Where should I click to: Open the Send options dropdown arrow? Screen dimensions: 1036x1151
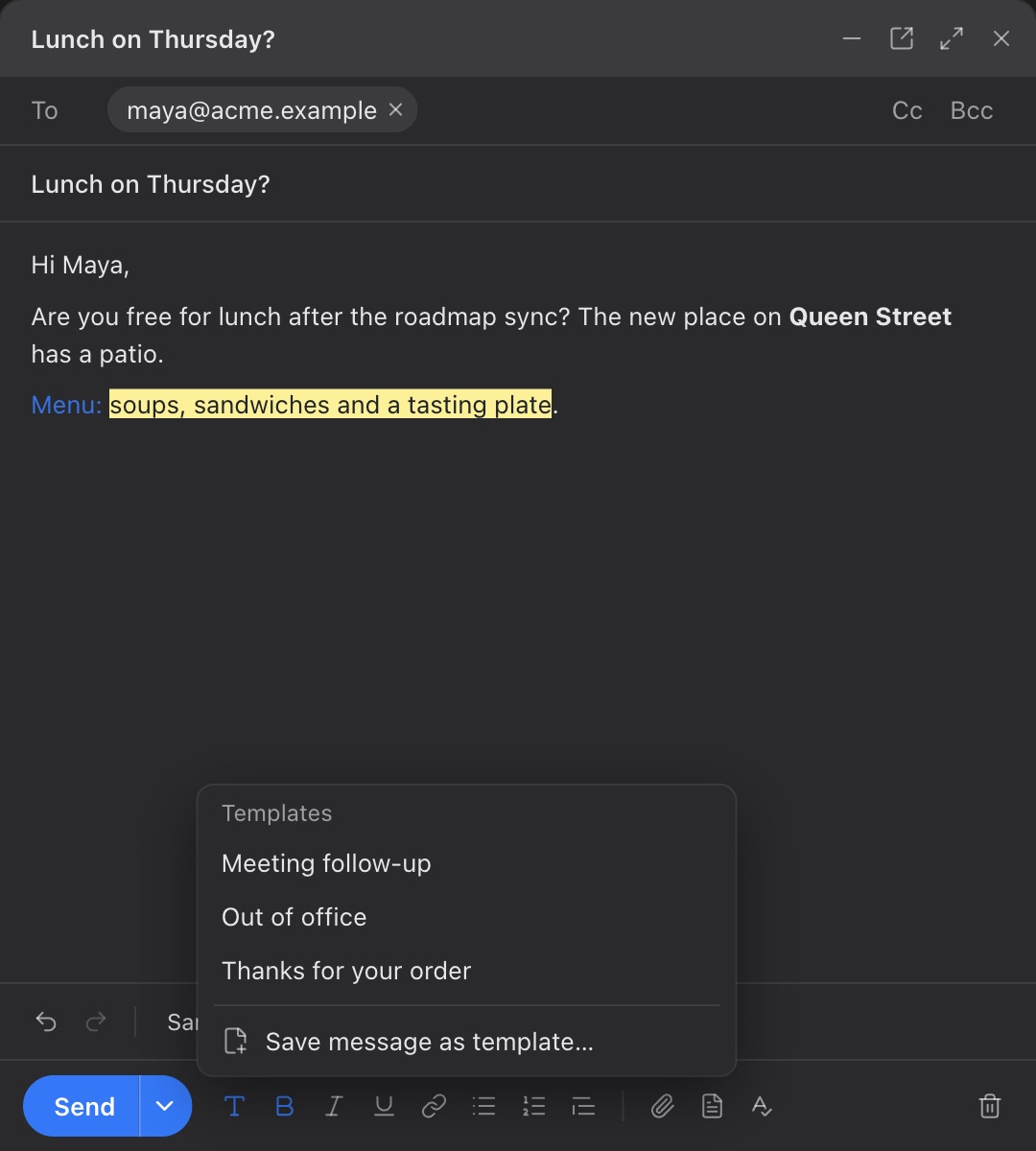165,1106
